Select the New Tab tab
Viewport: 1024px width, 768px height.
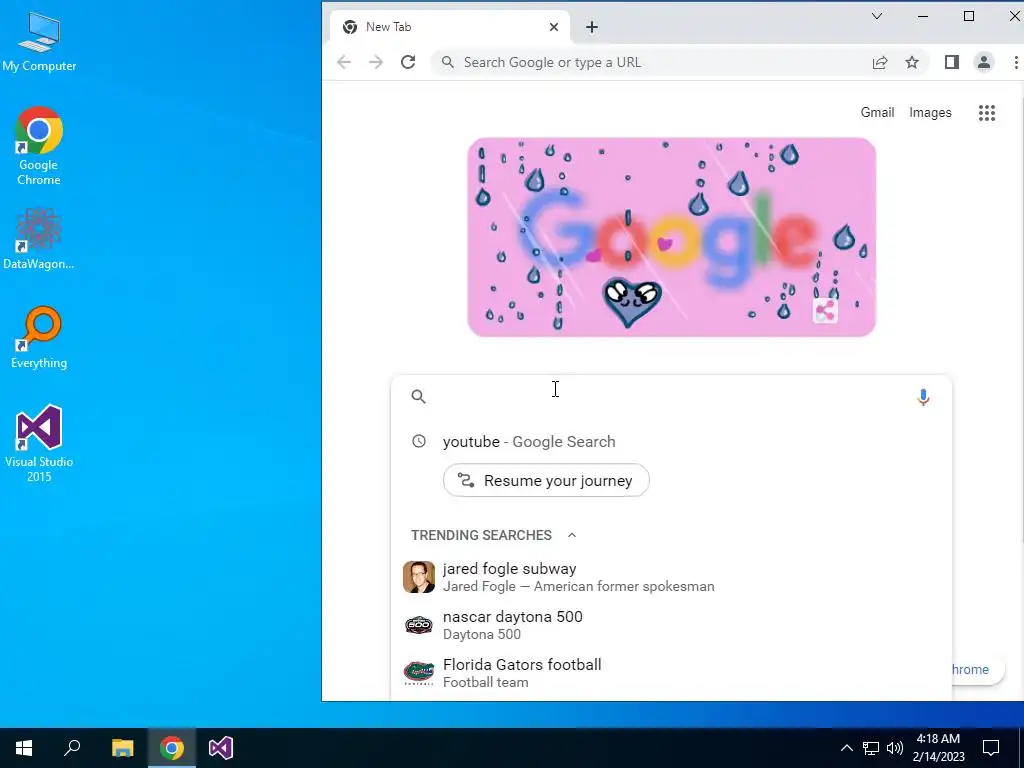click(449, 27)
